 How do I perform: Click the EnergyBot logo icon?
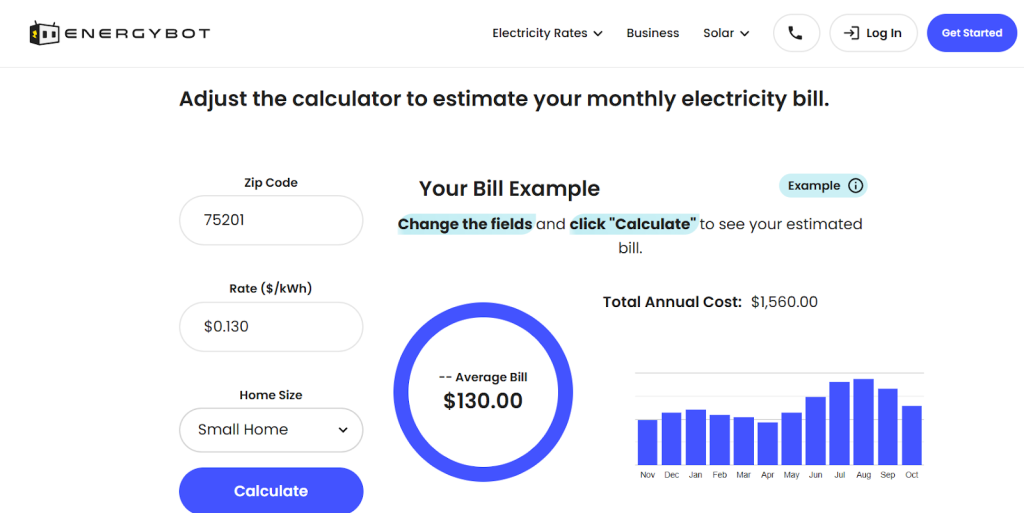(x=45, y=33)
